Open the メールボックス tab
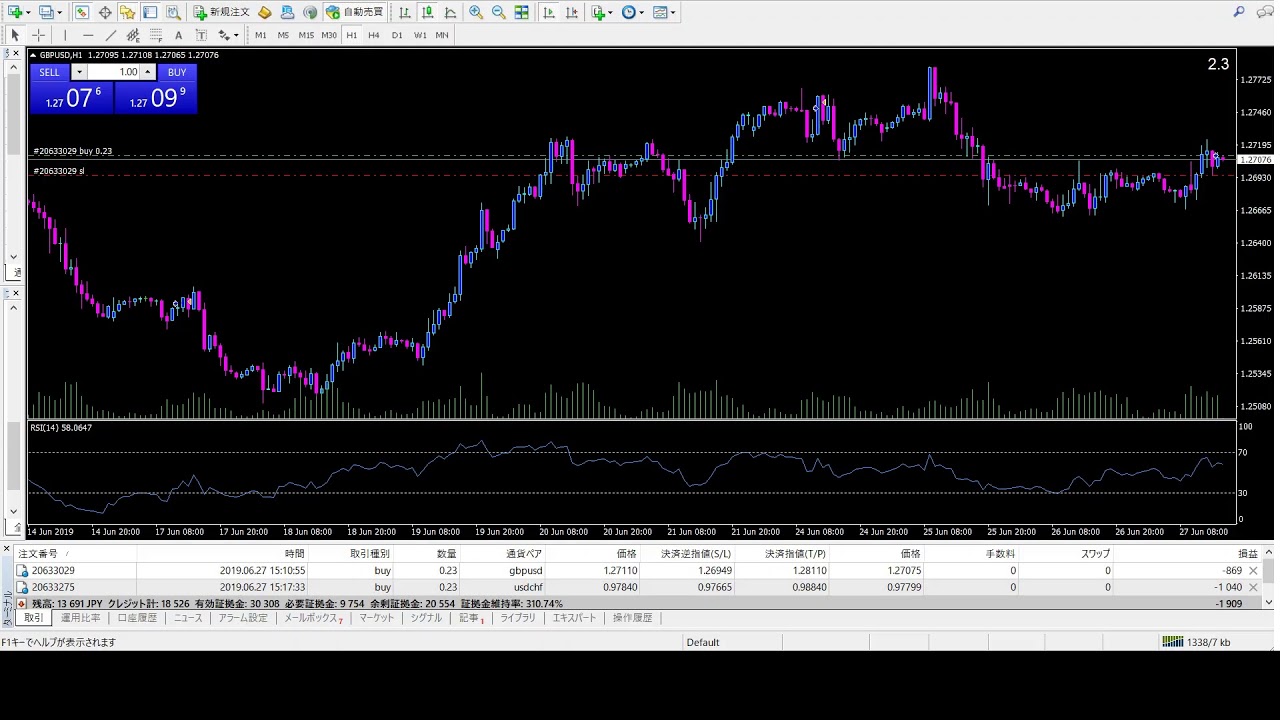The height and width of the screenshot is (720, 1280). tap(311, 618)
